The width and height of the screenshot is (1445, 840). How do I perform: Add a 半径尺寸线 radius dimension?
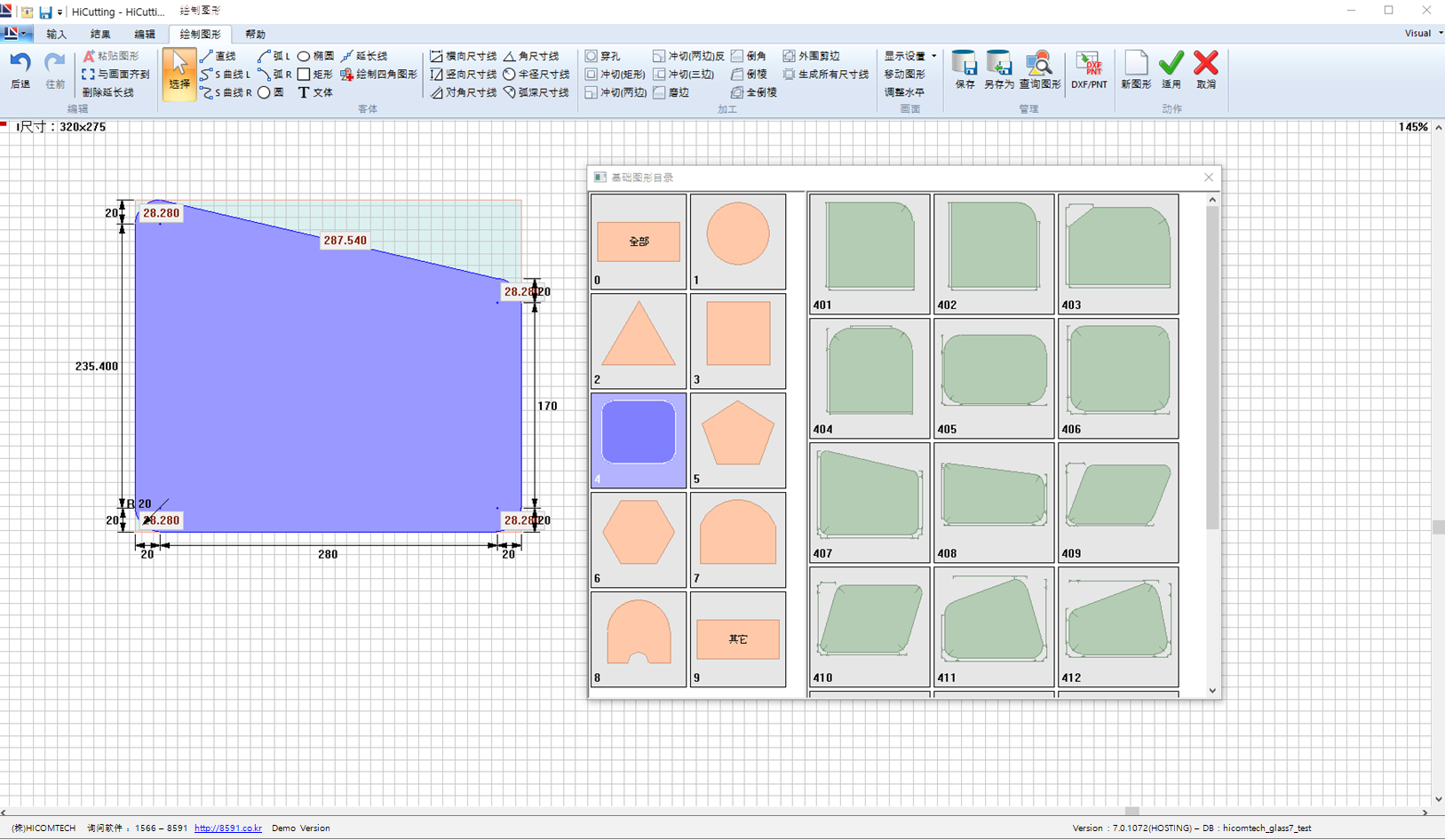click(536, 75)
